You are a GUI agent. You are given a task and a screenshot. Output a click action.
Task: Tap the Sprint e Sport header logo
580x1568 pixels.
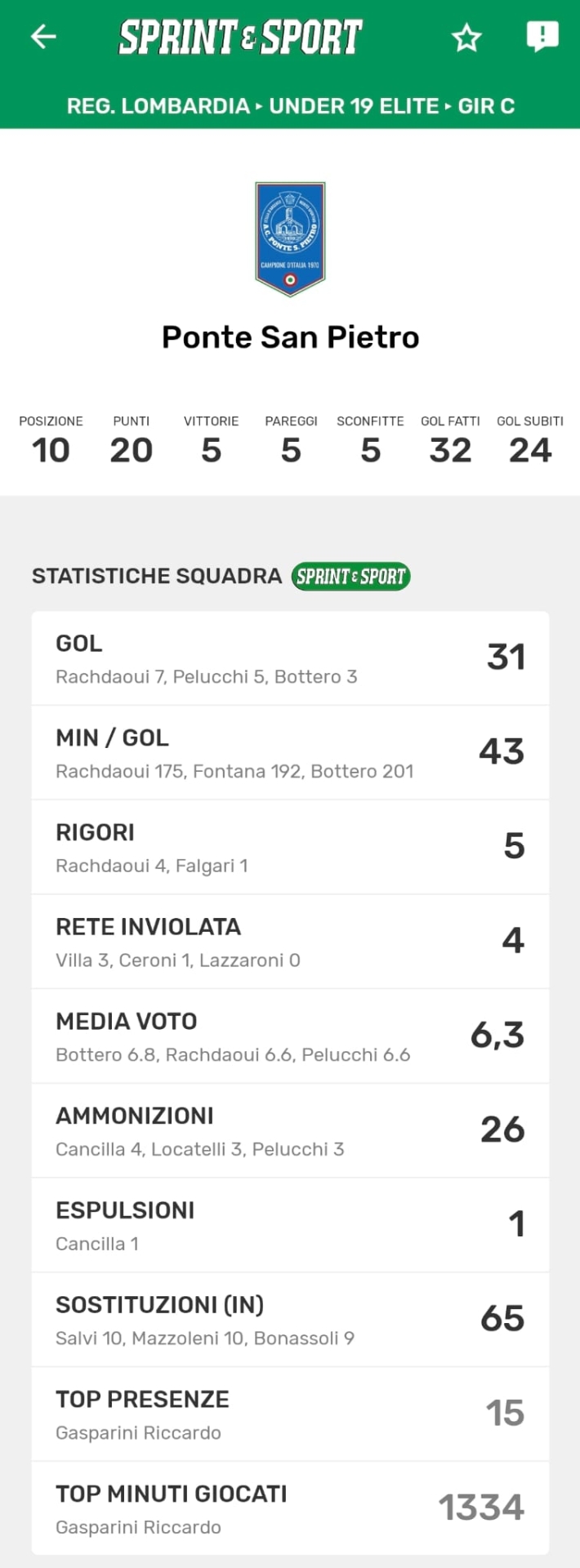[x=240, y=38]
